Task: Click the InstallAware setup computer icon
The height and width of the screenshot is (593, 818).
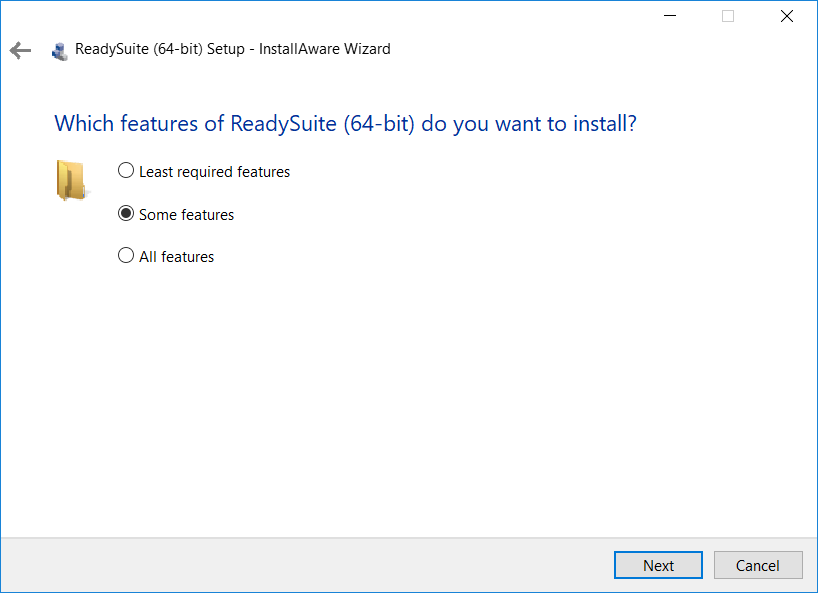Action: coord(60,52)
